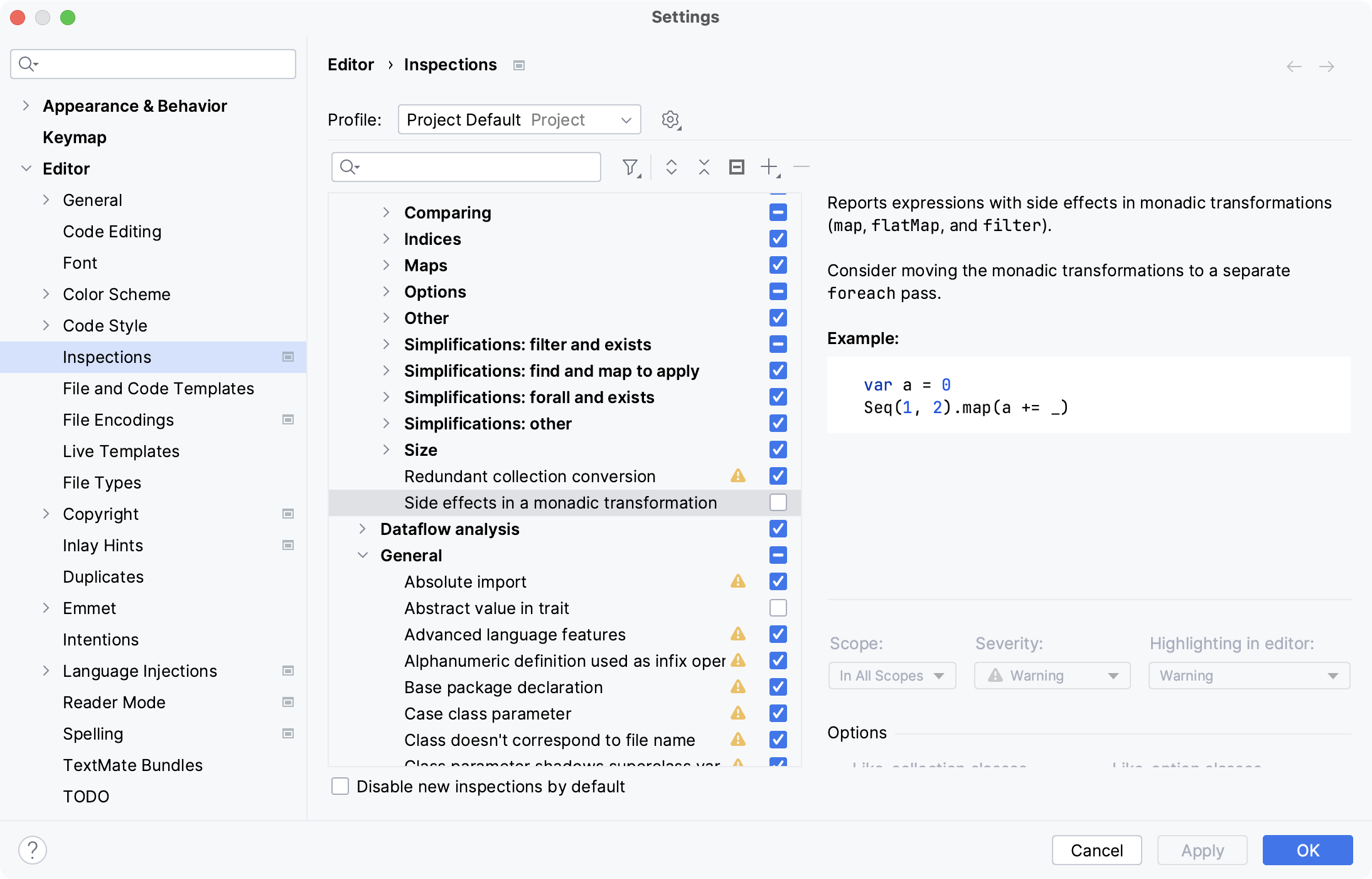Click the remove inspection profile icon
The width and height of the screenshot is (1372, 879).
801,166
